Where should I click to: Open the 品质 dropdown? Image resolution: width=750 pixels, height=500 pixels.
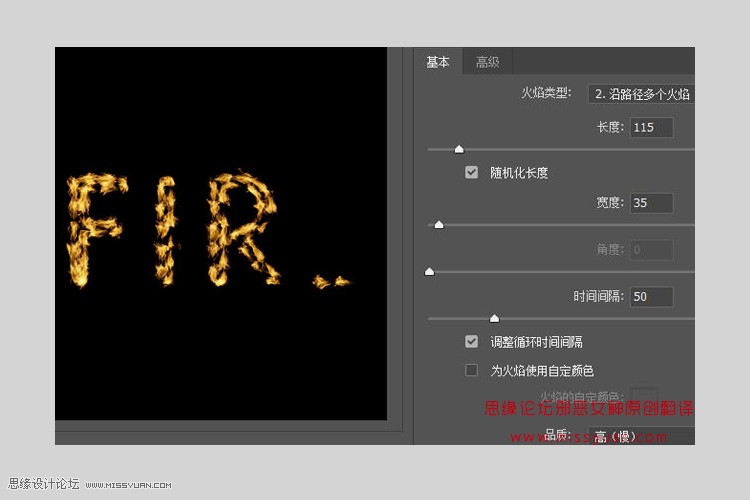click(641, 435)
